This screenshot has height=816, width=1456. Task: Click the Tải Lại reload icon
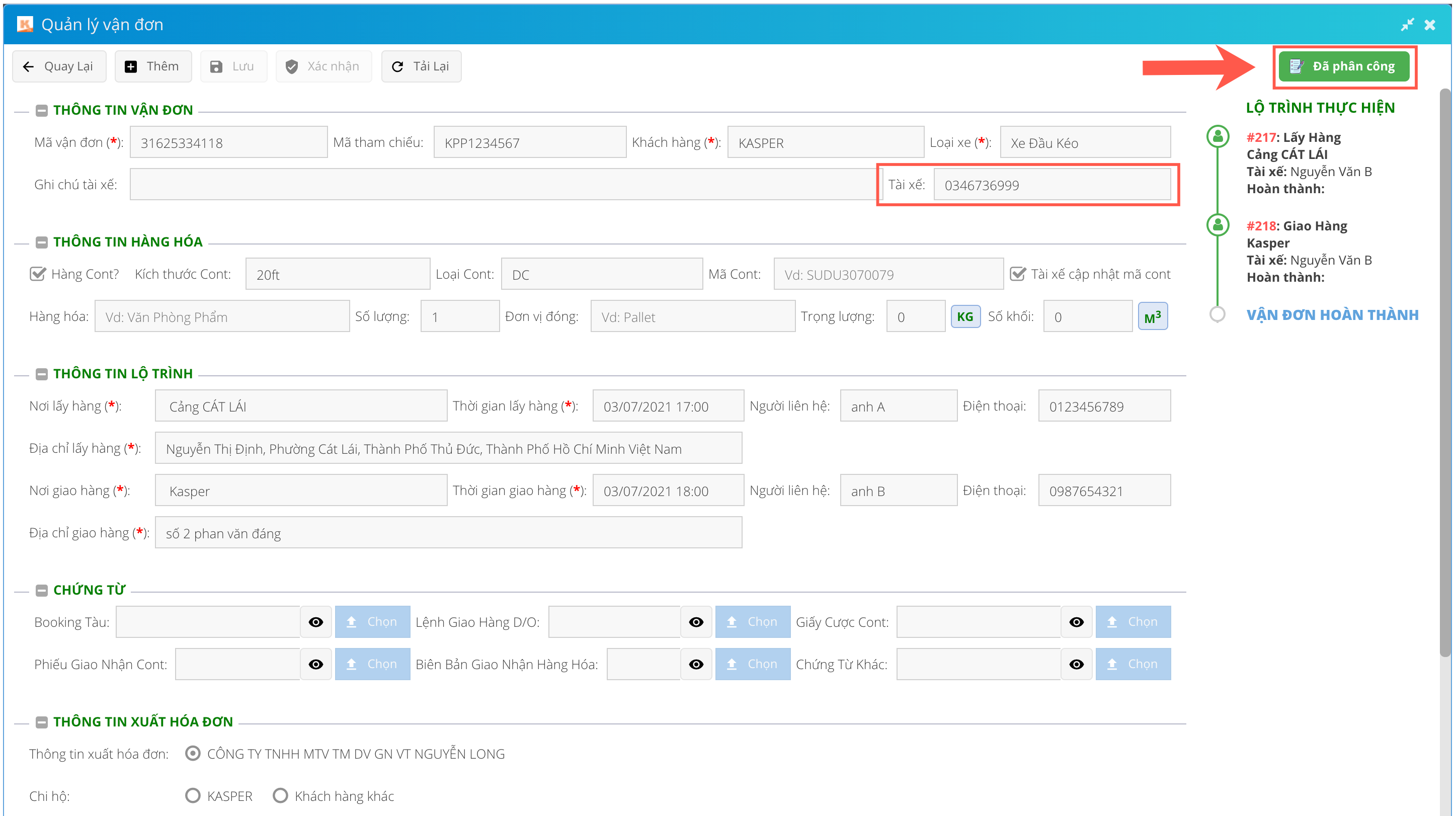point(397,66)
